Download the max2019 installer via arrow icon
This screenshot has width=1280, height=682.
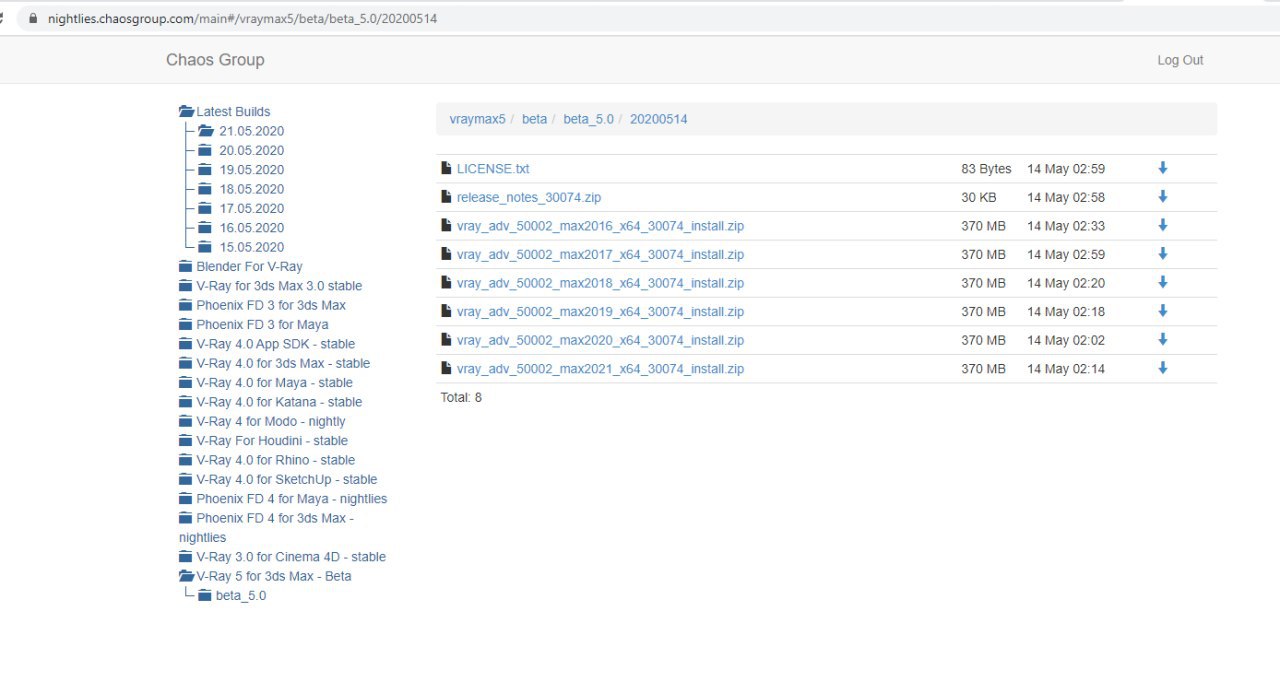point(1162,311)
